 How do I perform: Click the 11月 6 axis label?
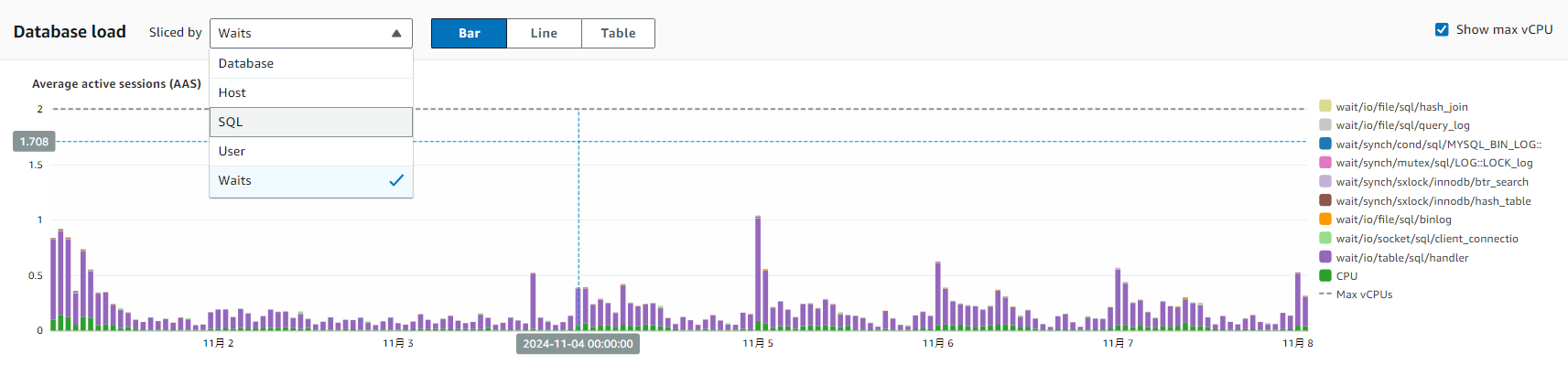pos(938,343)
